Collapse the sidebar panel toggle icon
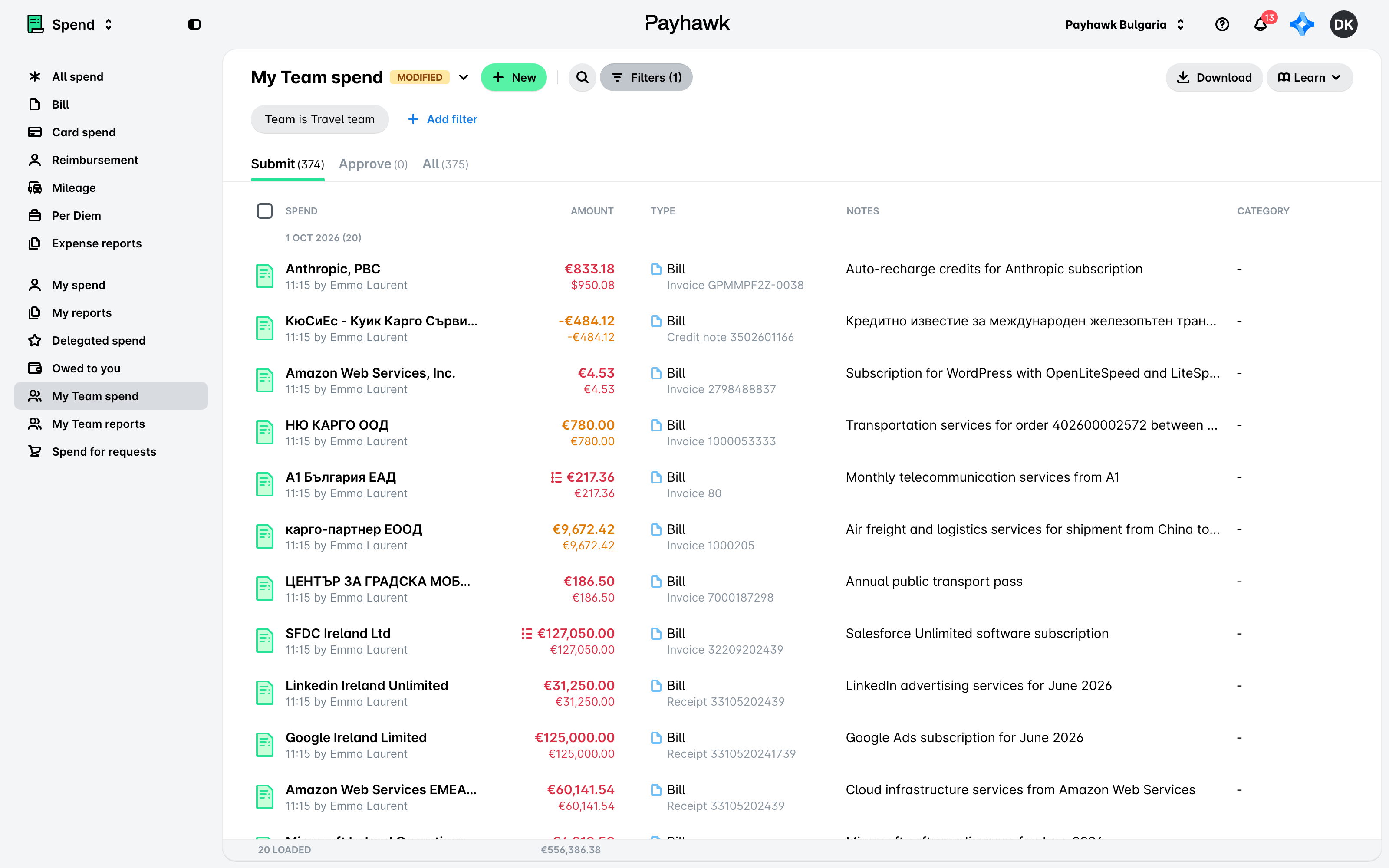 tap(194, 24)
